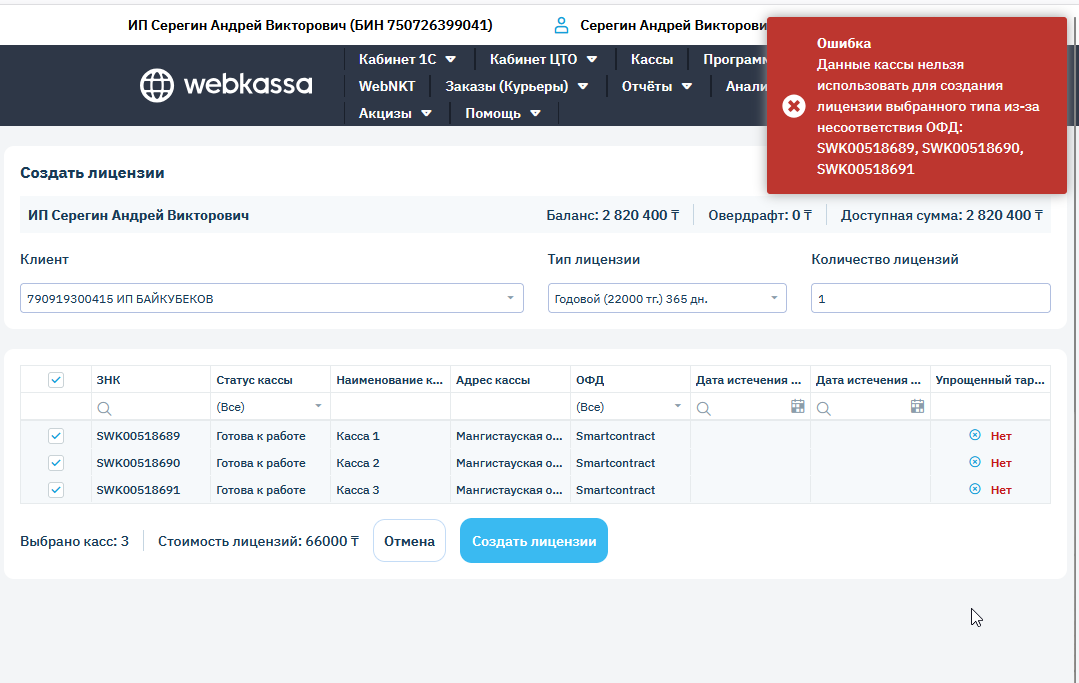Expand the Акцизы menu
This screenshot has width=1079, height=683.
pyautogui.click(x=395, y=113)
